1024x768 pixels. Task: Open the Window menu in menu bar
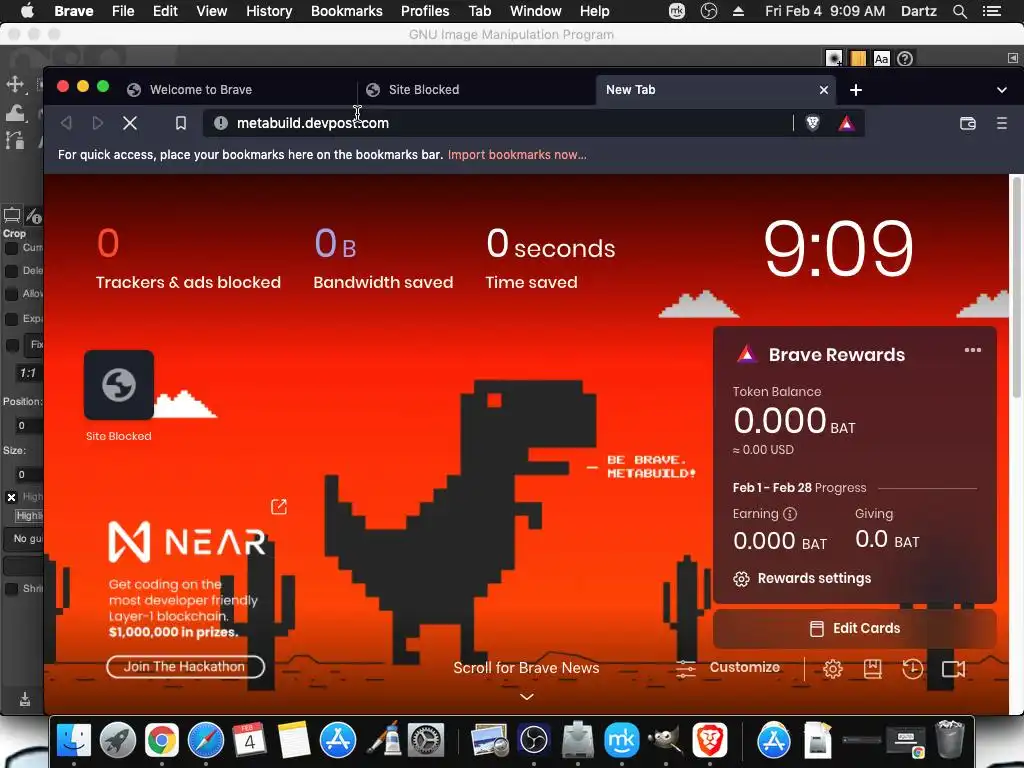(x=535, y=11)
